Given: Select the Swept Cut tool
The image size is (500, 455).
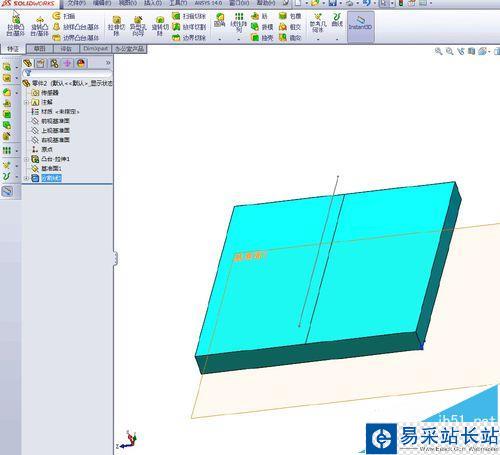Looking at the screenshot, I should pos(189,16).
